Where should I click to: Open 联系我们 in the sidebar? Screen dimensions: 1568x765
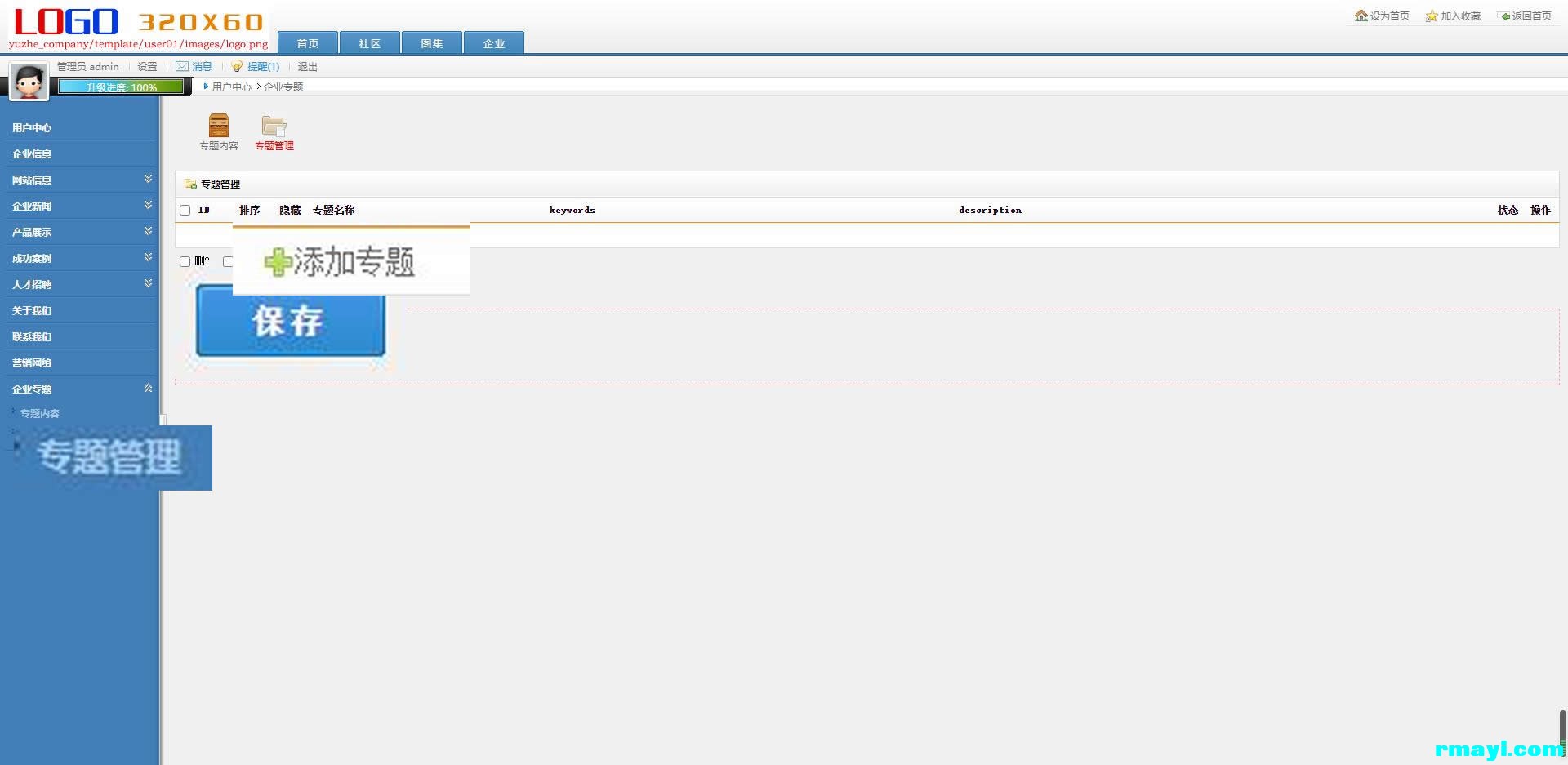pos(32,337)
